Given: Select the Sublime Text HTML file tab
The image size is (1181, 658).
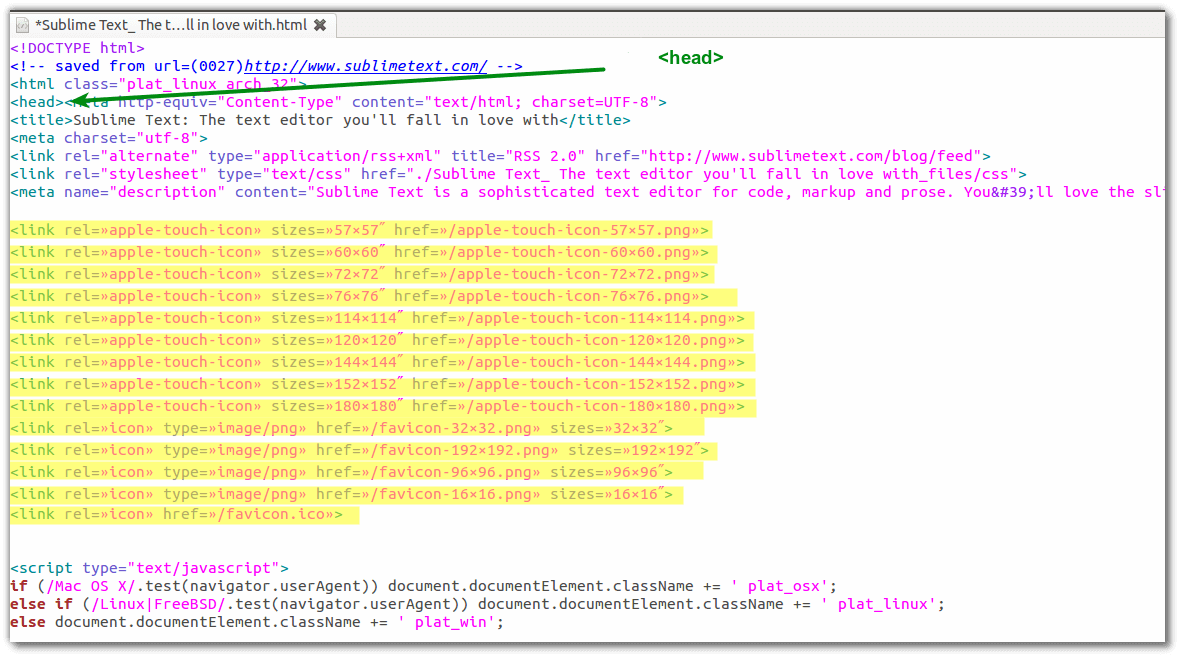Looking at the screenshot, I should coord(173,25).
